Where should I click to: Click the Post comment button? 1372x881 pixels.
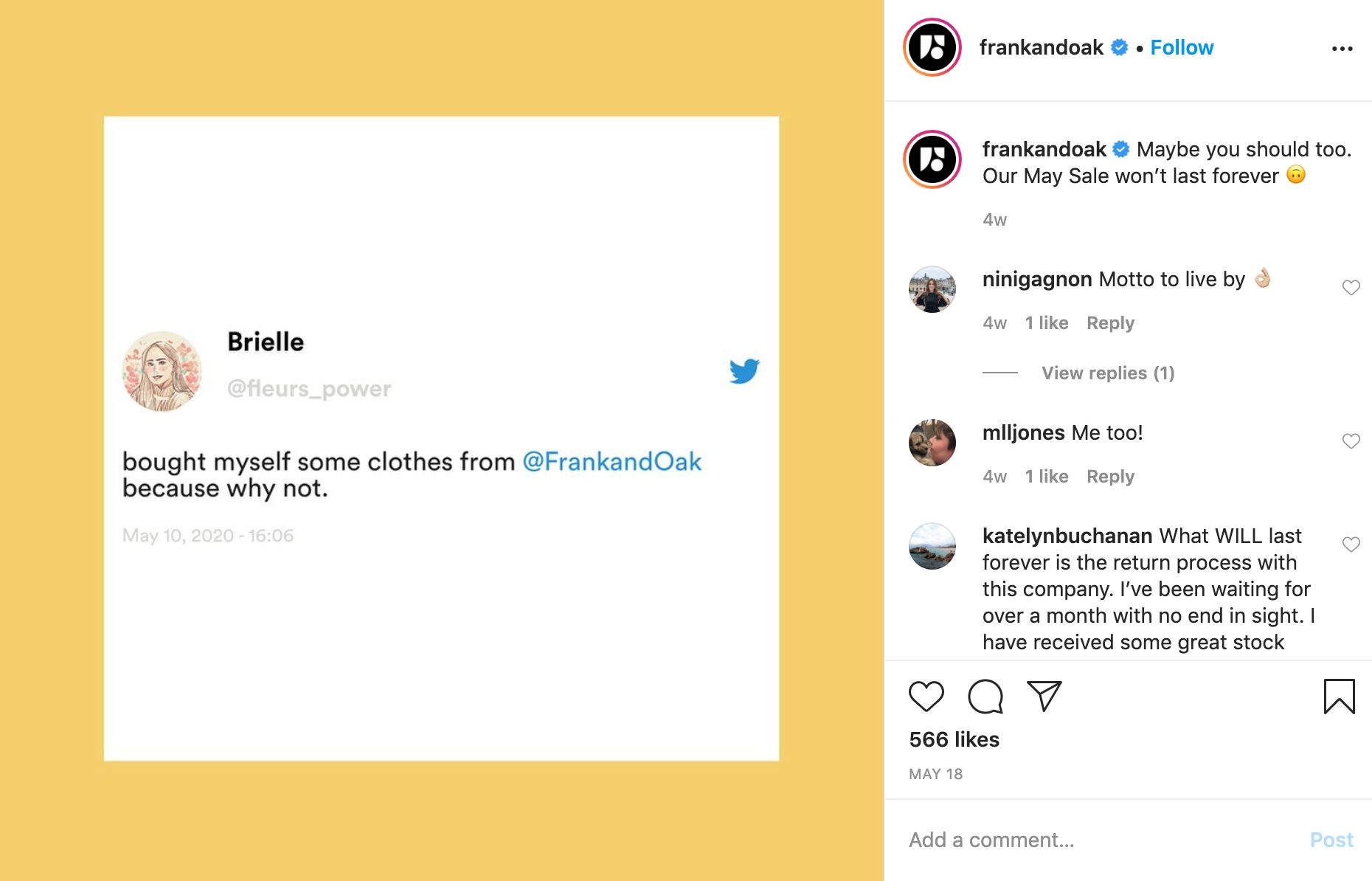coord(1331,840)
